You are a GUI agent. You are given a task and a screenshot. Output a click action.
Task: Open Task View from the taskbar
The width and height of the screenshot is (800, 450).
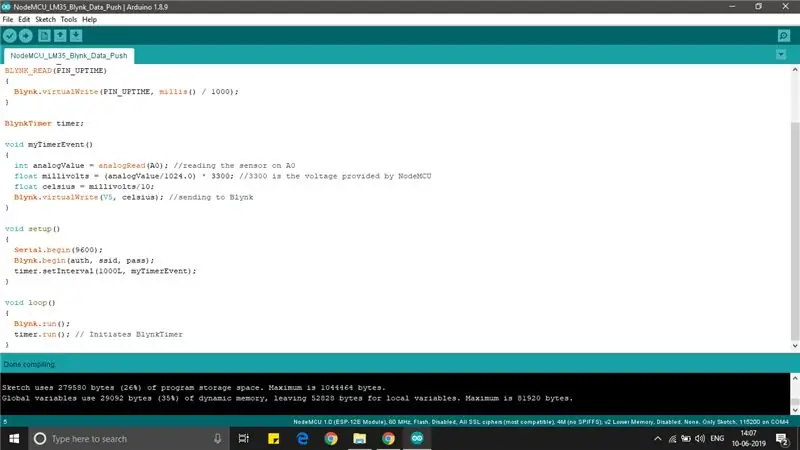click(243, 439)
